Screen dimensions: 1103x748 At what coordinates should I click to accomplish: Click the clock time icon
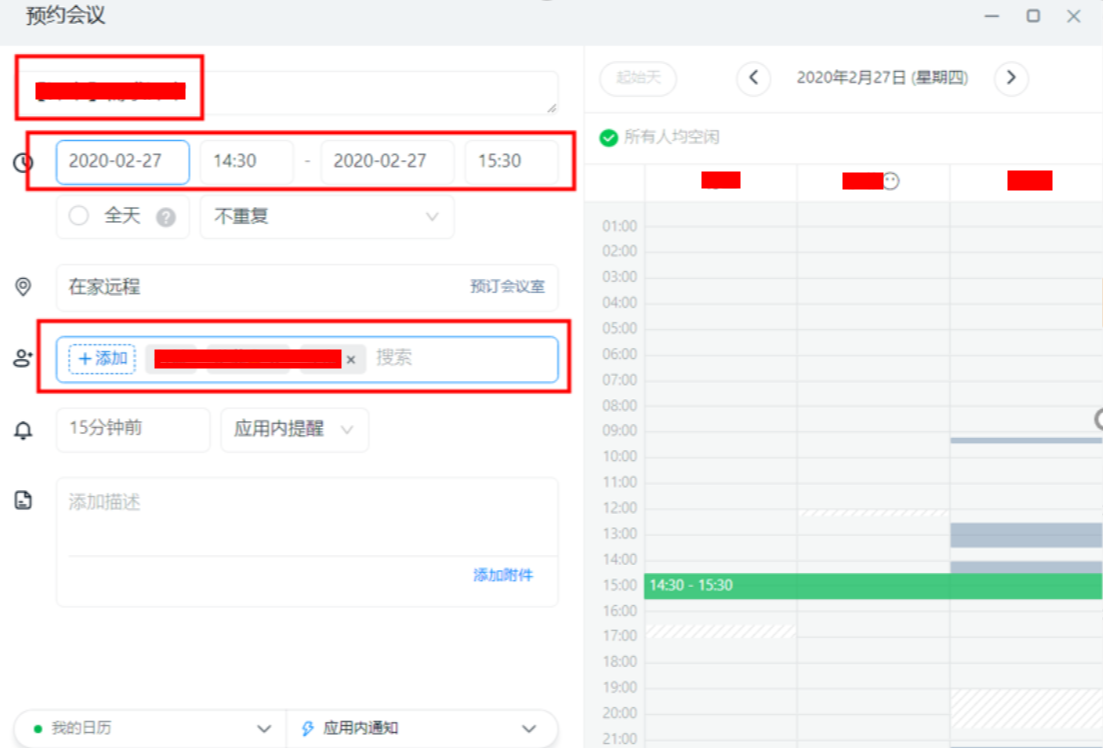(x=23, y=163)
